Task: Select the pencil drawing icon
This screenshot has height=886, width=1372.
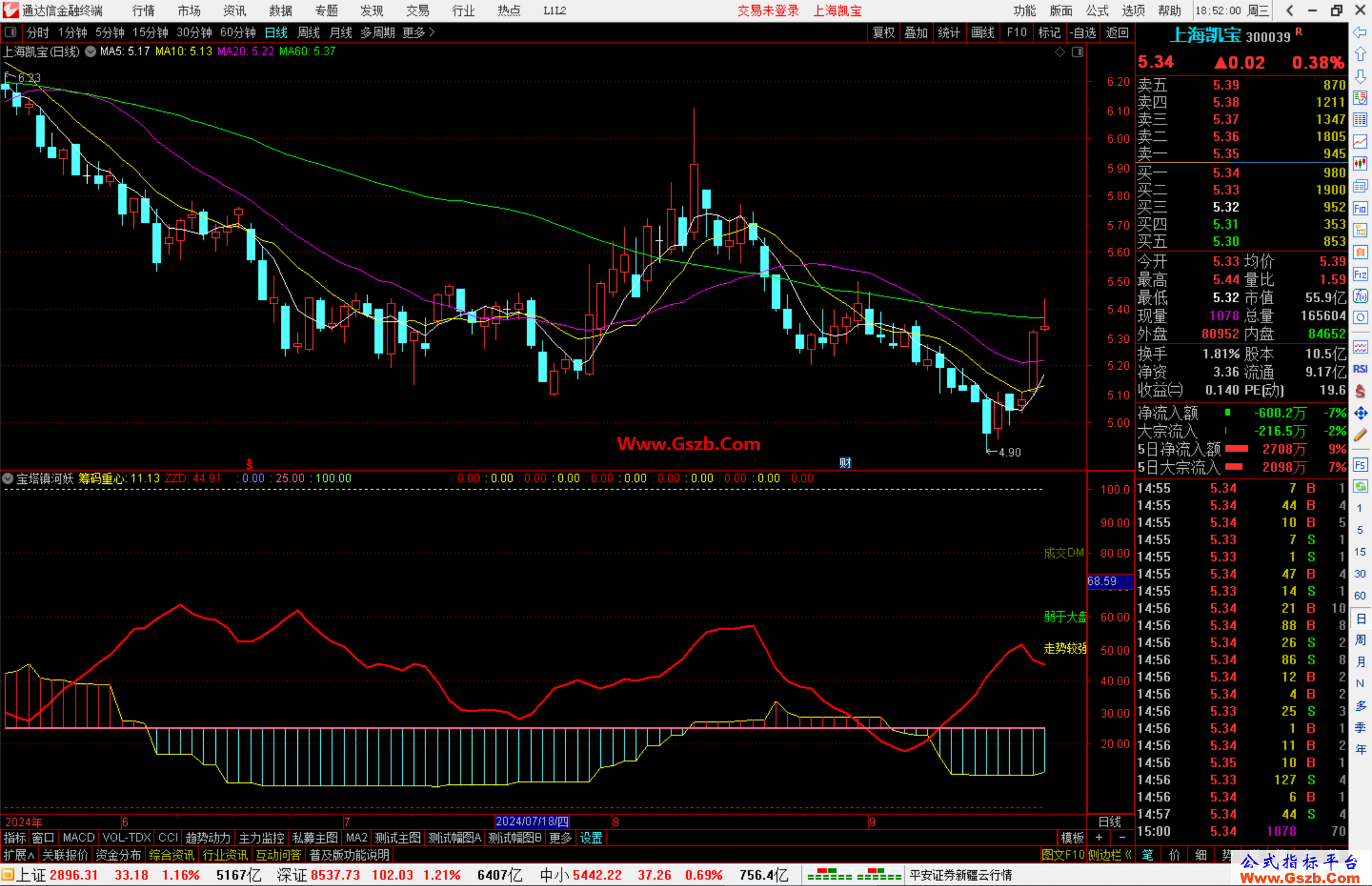Action: (1360, 435)
